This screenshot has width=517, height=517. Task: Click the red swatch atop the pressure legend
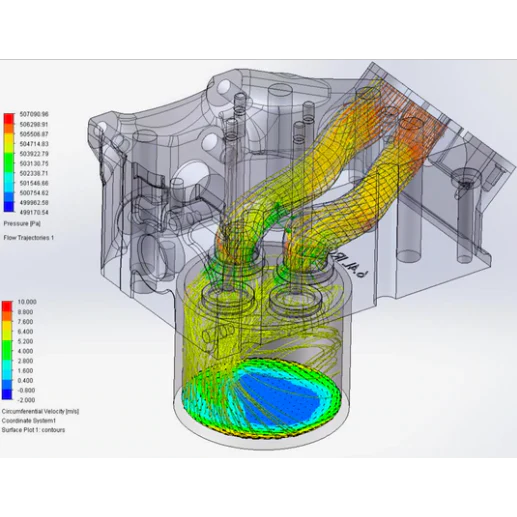9,119
